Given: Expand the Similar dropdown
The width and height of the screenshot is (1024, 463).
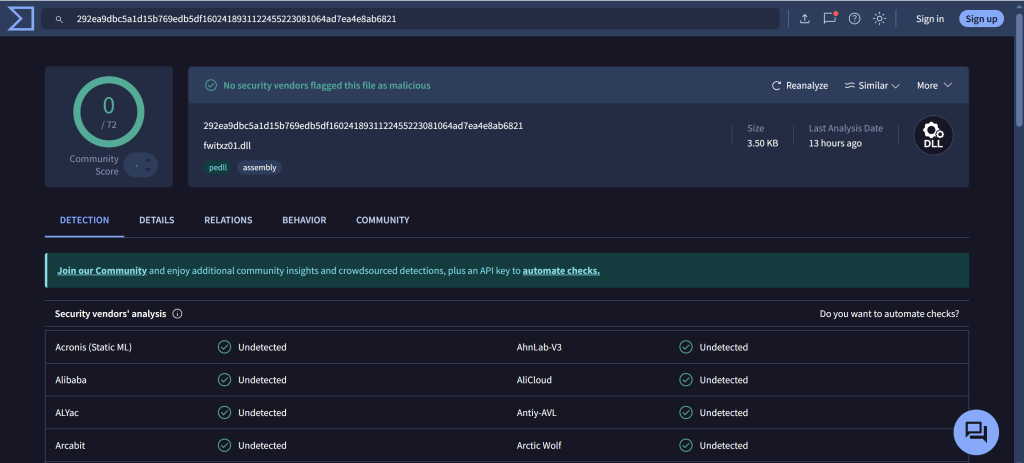Looking at the screenshot, I should pos(872,86).
